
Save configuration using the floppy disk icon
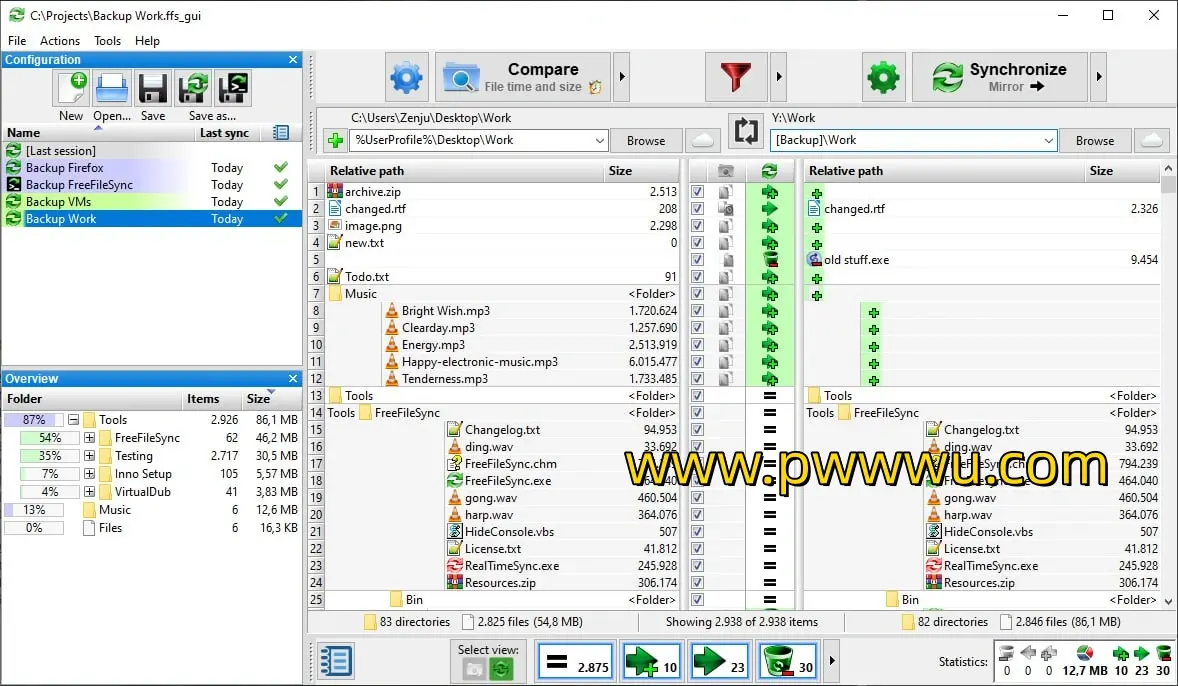tap(153, 90)
